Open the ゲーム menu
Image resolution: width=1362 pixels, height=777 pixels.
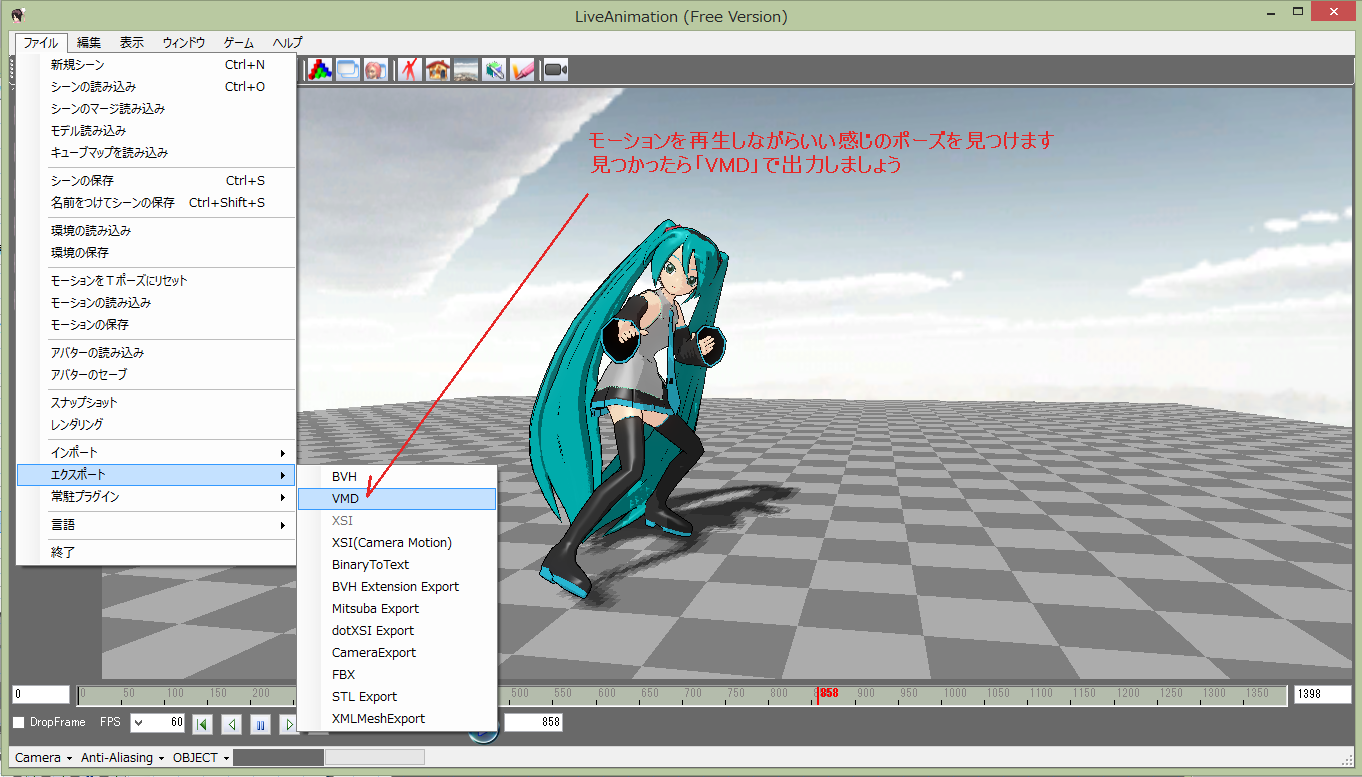coord(238,42)
